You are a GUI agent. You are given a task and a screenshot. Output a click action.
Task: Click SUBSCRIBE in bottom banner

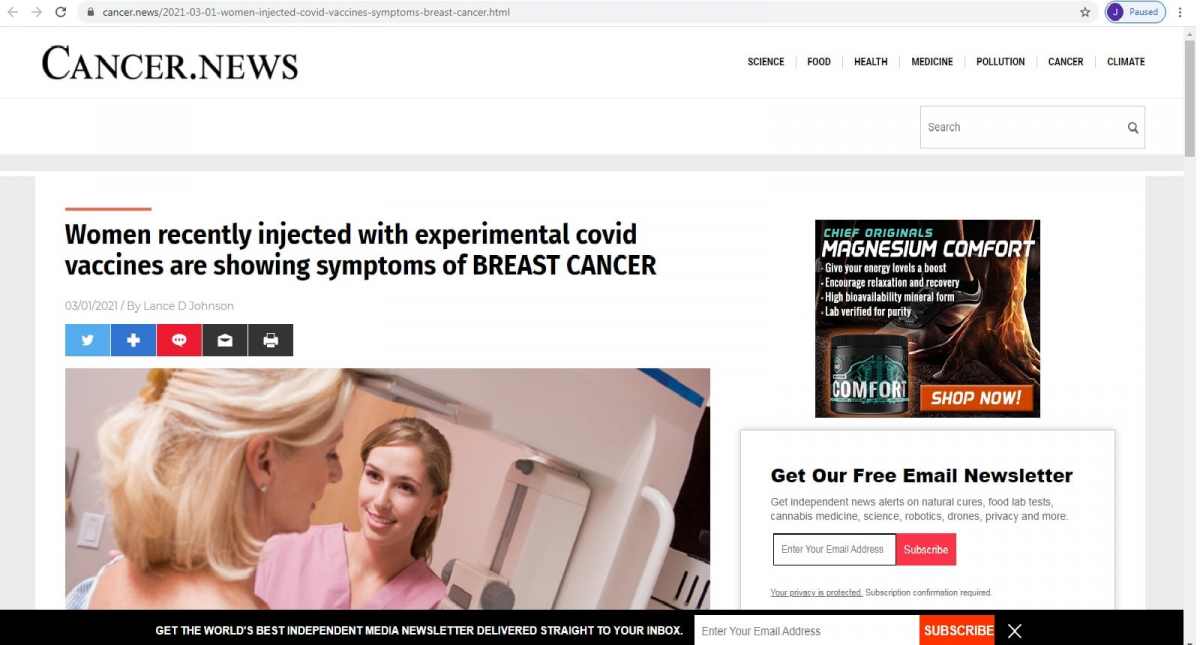pyautogui.click(x=958, y=630)
